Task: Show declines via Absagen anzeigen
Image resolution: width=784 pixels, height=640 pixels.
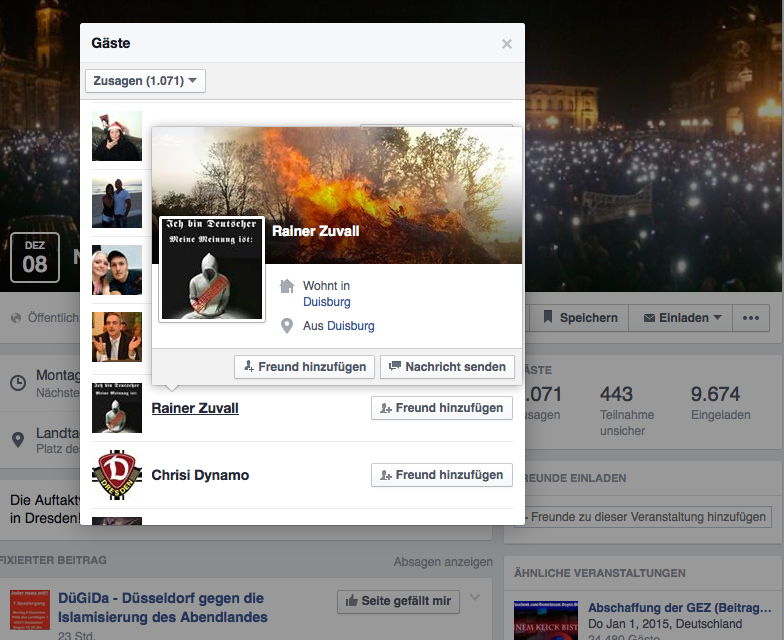Action: coord(442,562)
